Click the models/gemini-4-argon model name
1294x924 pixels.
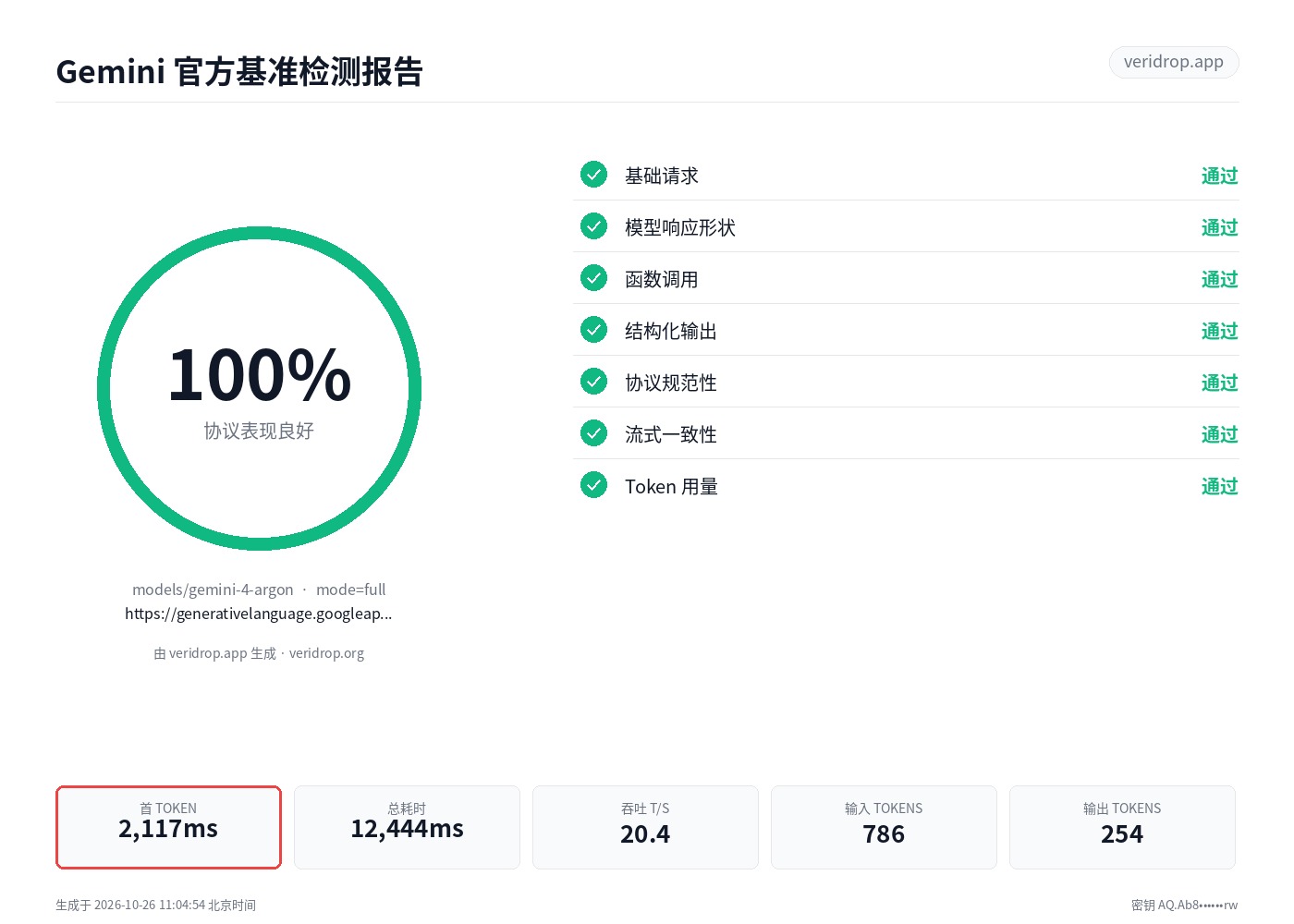(x=213, y=590)
